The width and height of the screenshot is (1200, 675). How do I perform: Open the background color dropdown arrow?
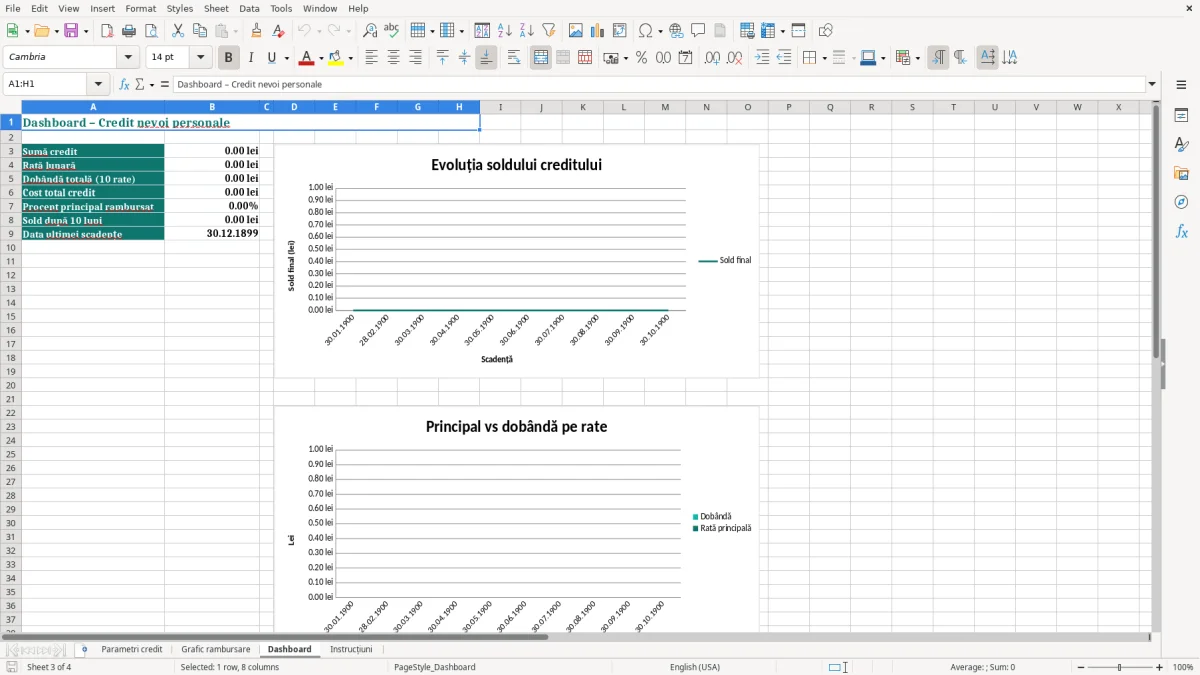coord(350,58)
